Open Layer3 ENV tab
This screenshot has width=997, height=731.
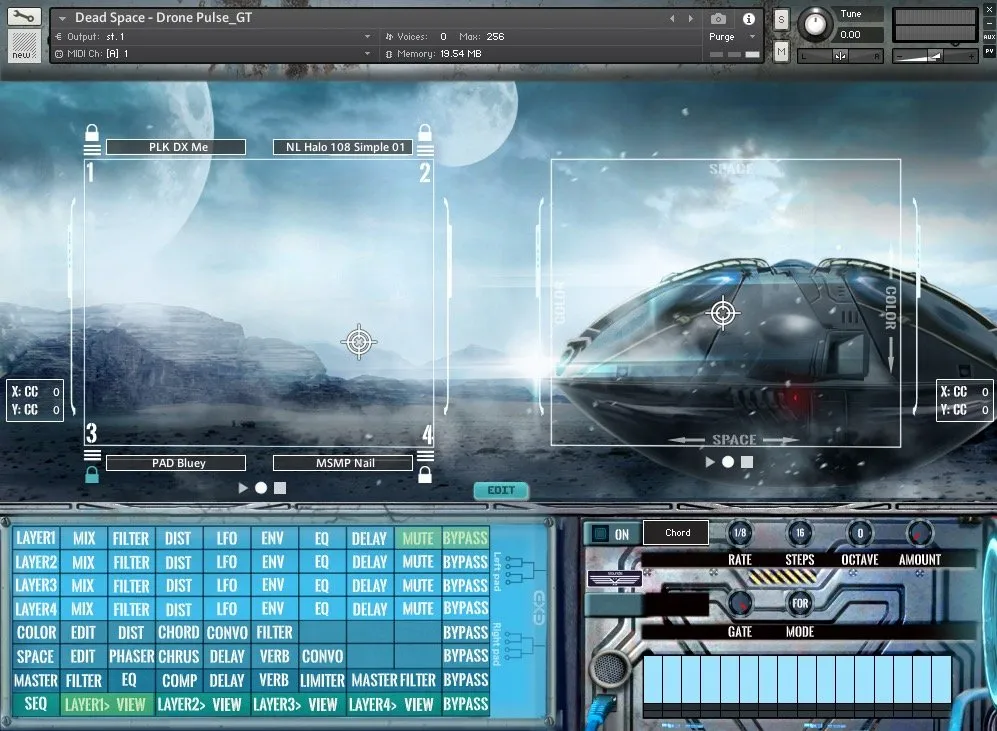click(273, 585)
